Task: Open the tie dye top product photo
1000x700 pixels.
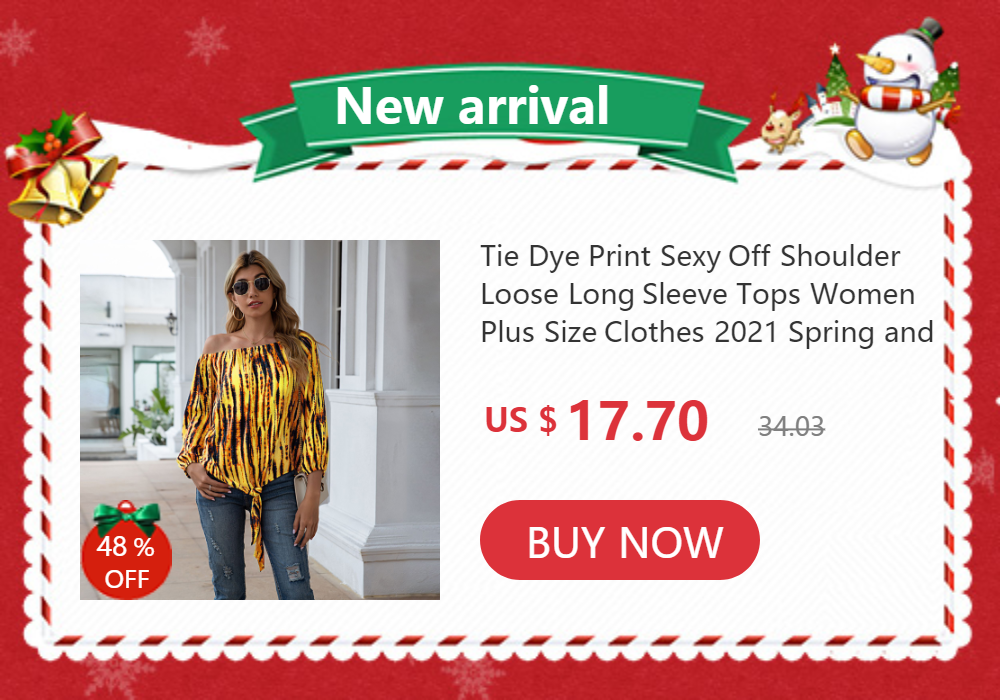Action: [260, 419]
